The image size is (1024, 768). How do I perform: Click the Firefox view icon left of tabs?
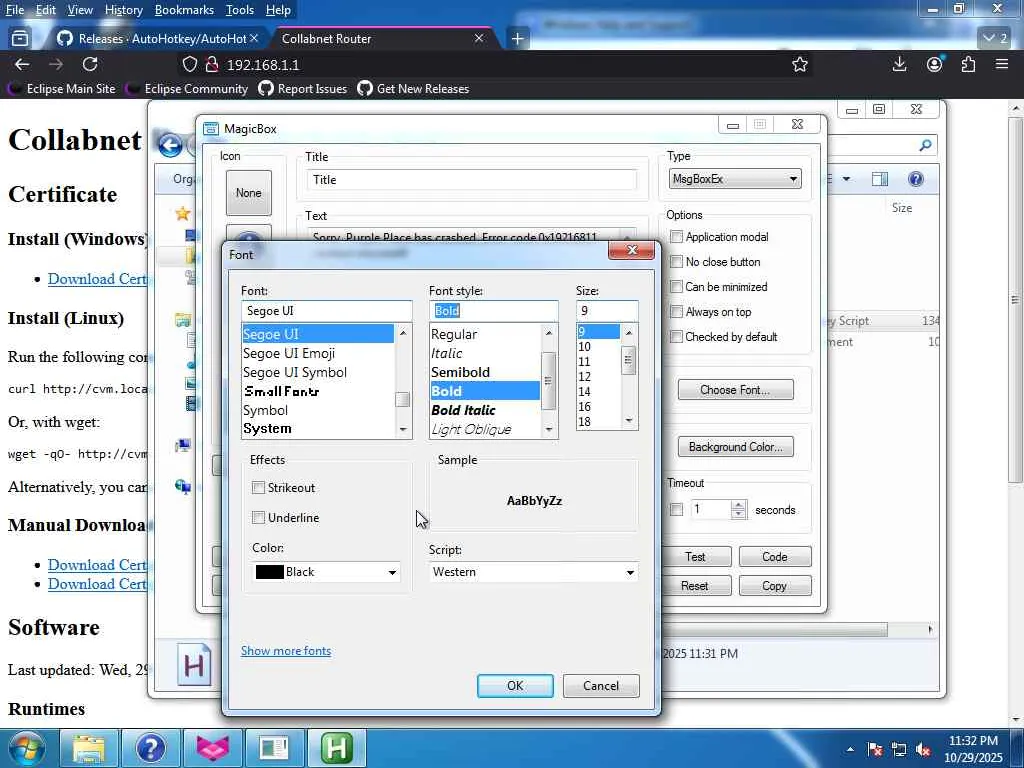click(20, 39)
